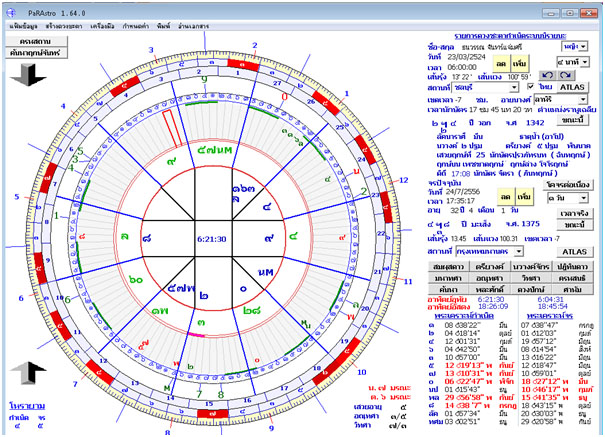Viewport: 605px width, 437px height.
Task: Click the มหาทศา button
Action: click(448, 278)
